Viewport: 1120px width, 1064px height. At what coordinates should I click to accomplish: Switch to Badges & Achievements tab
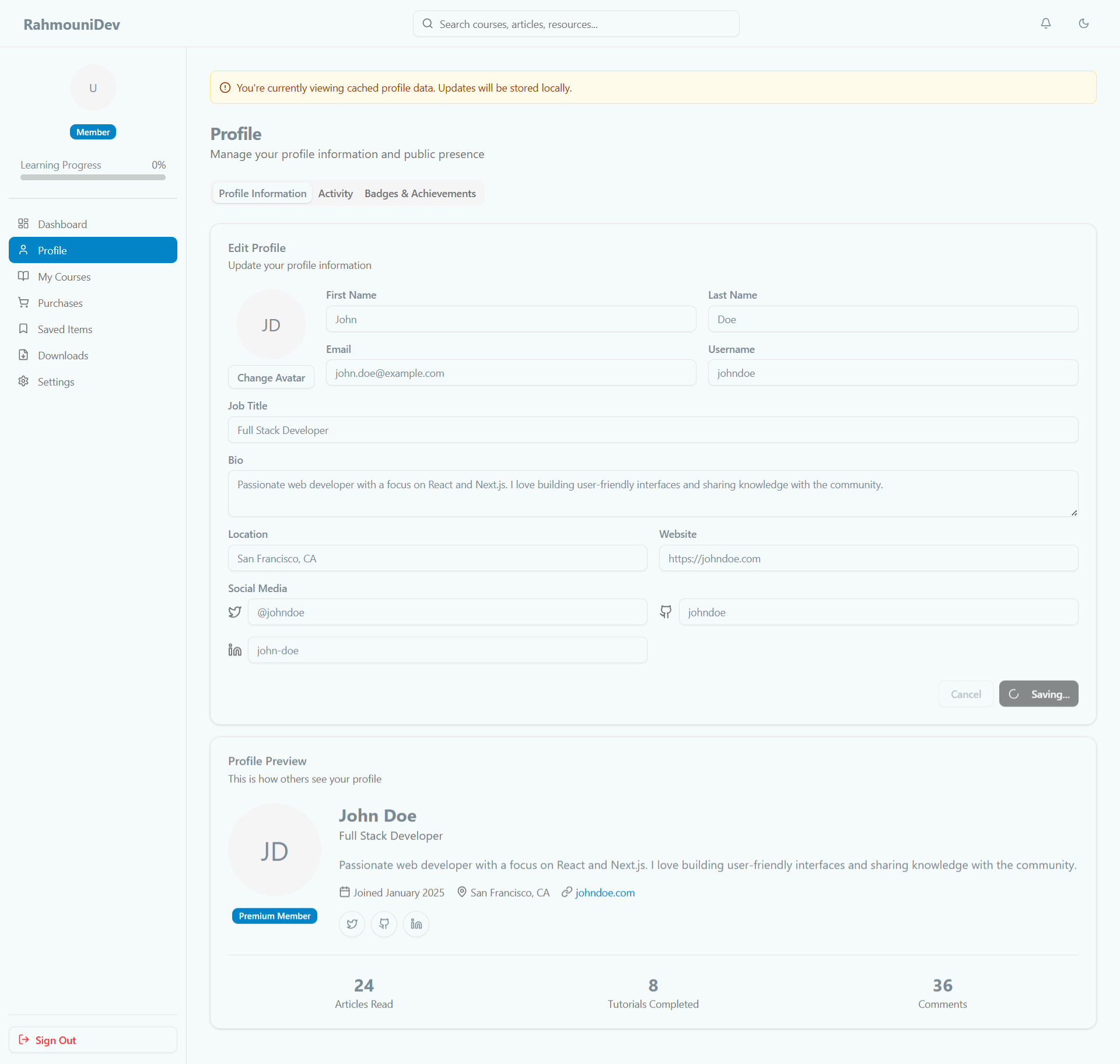point(420,193)
